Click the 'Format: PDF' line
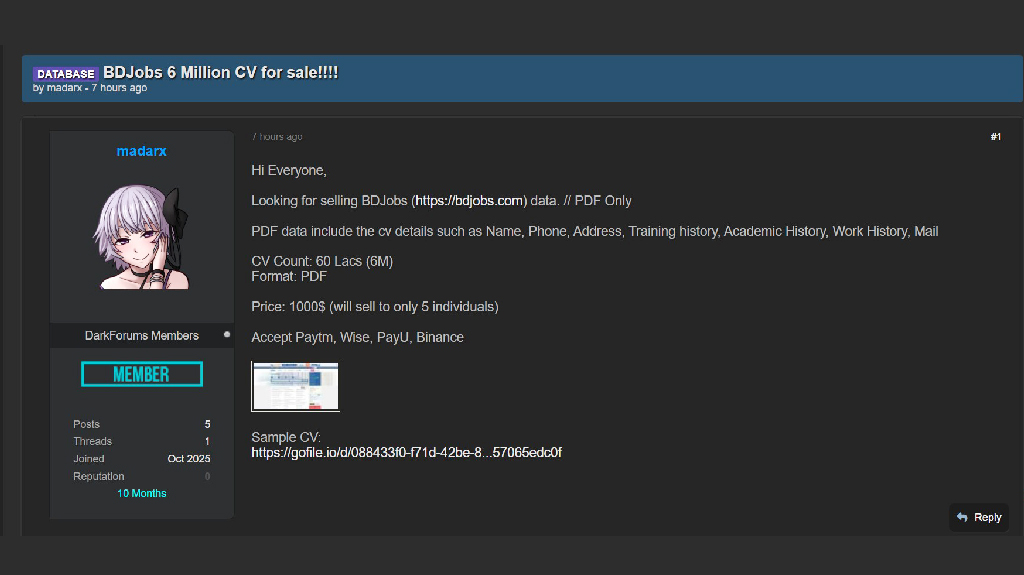 tap(289, 276)
